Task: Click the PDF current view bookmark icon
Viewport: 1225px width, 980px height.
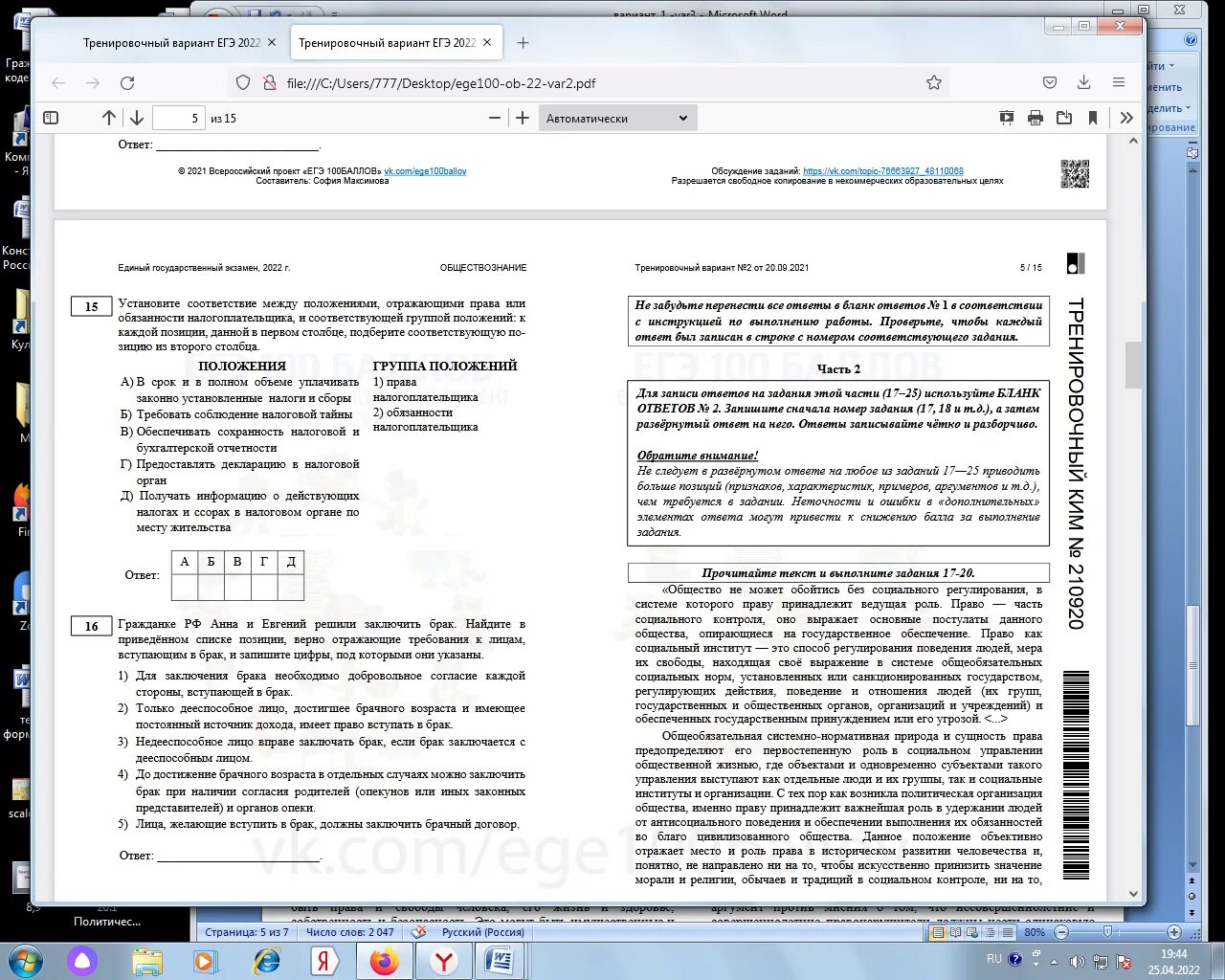Action: click(1093, 118)
